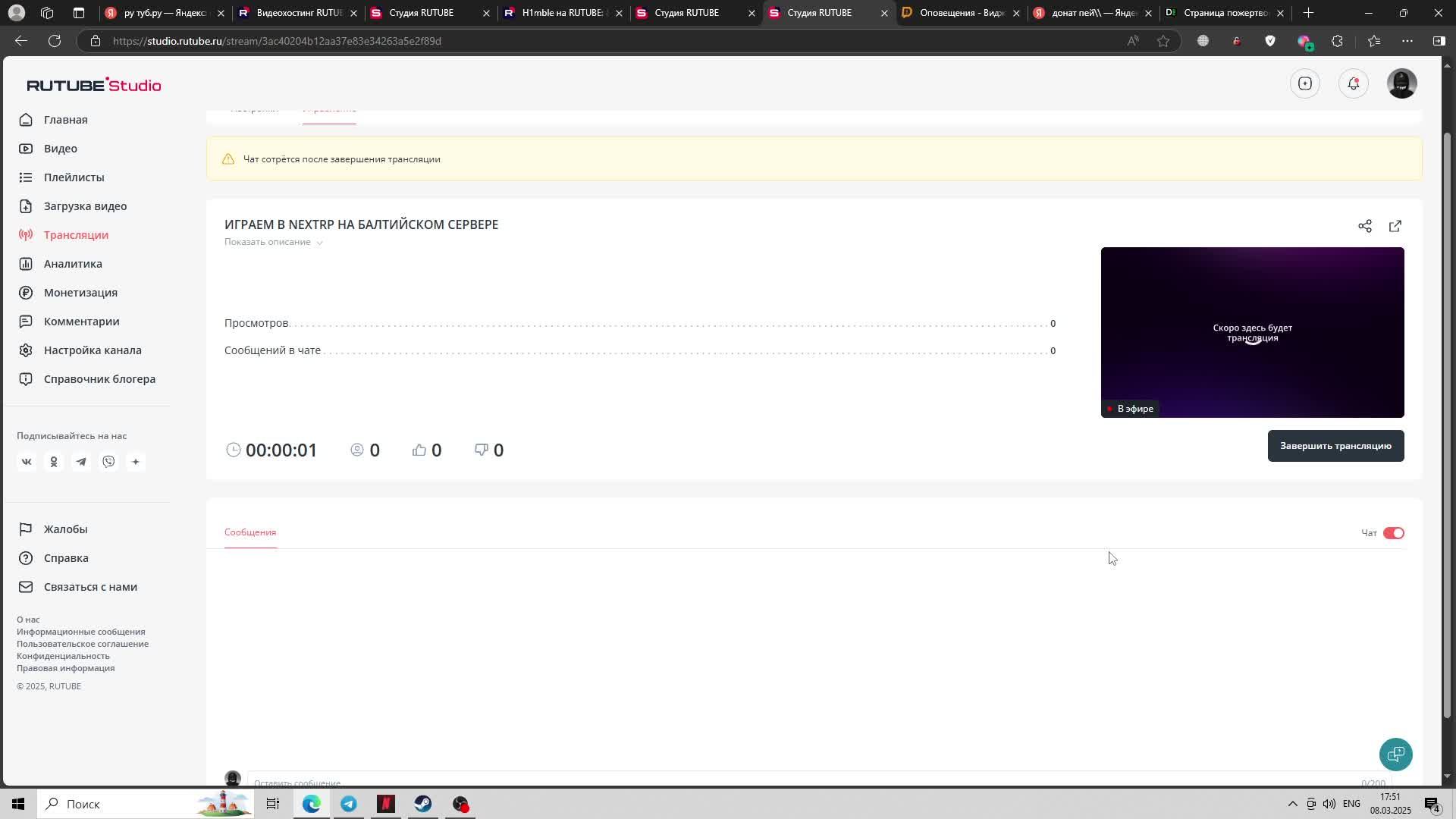This screenshot has width=1456, height=819.
Task: Select Загрузка видео in sidebar
Action: (x=85, y=206)
